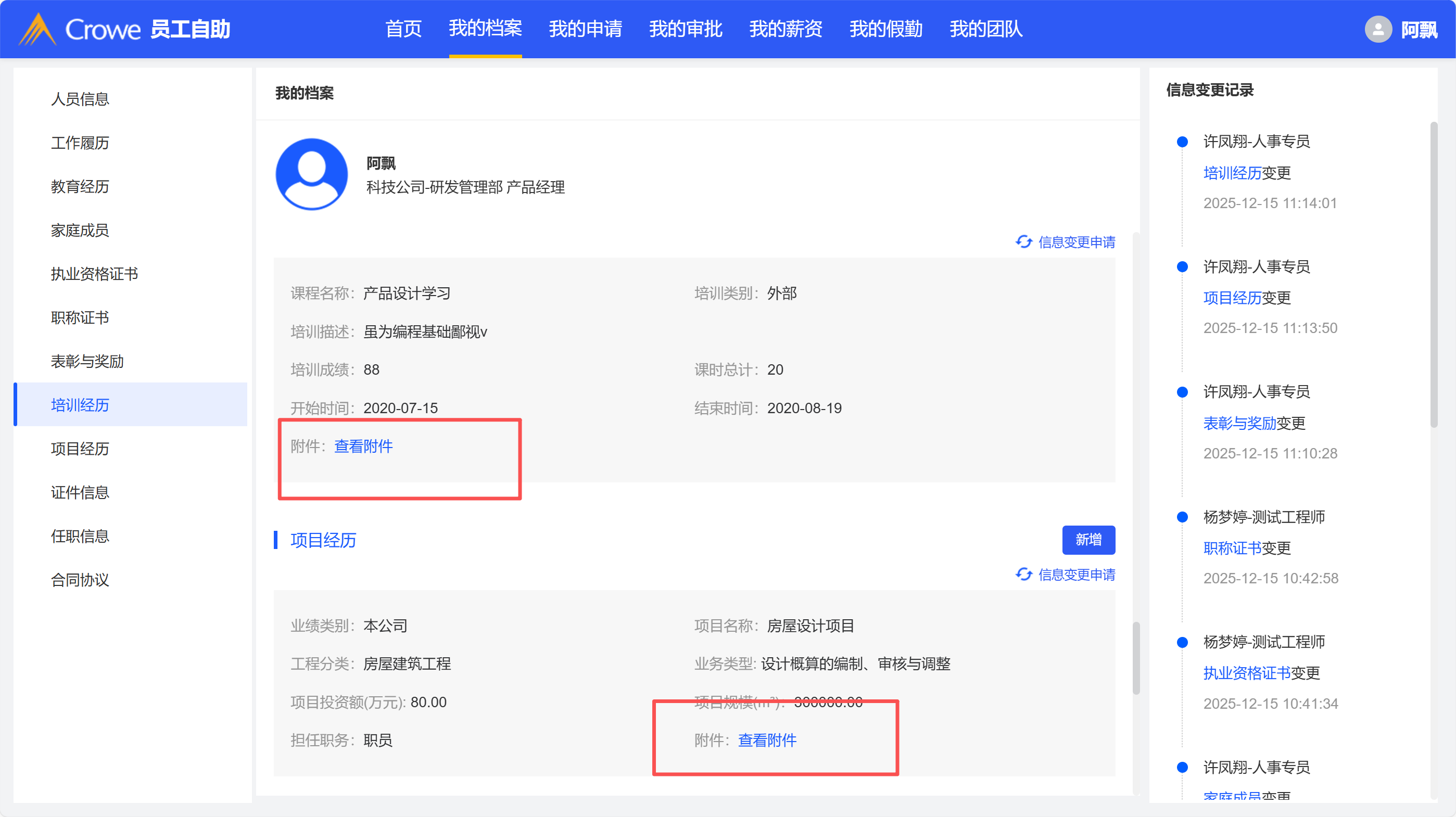
Task: Select 执业资格证书 in the sidebar
Action: pos(94,274)
